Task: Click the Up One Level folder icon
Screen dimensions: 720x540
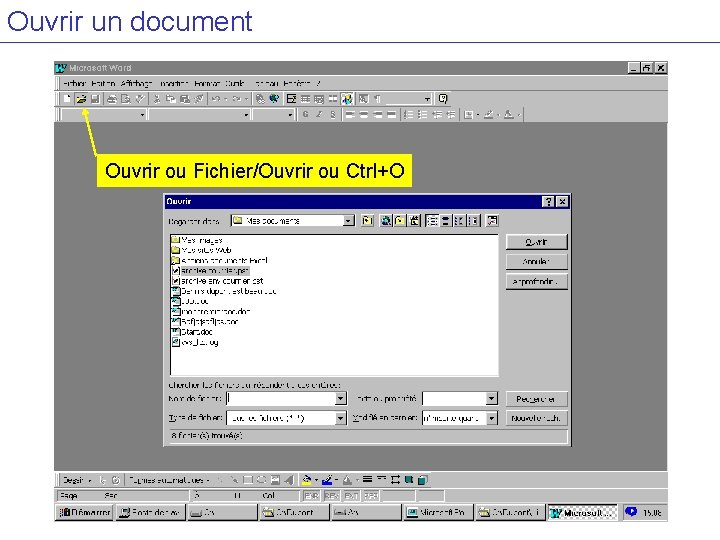Action: [x=367, y=221]
